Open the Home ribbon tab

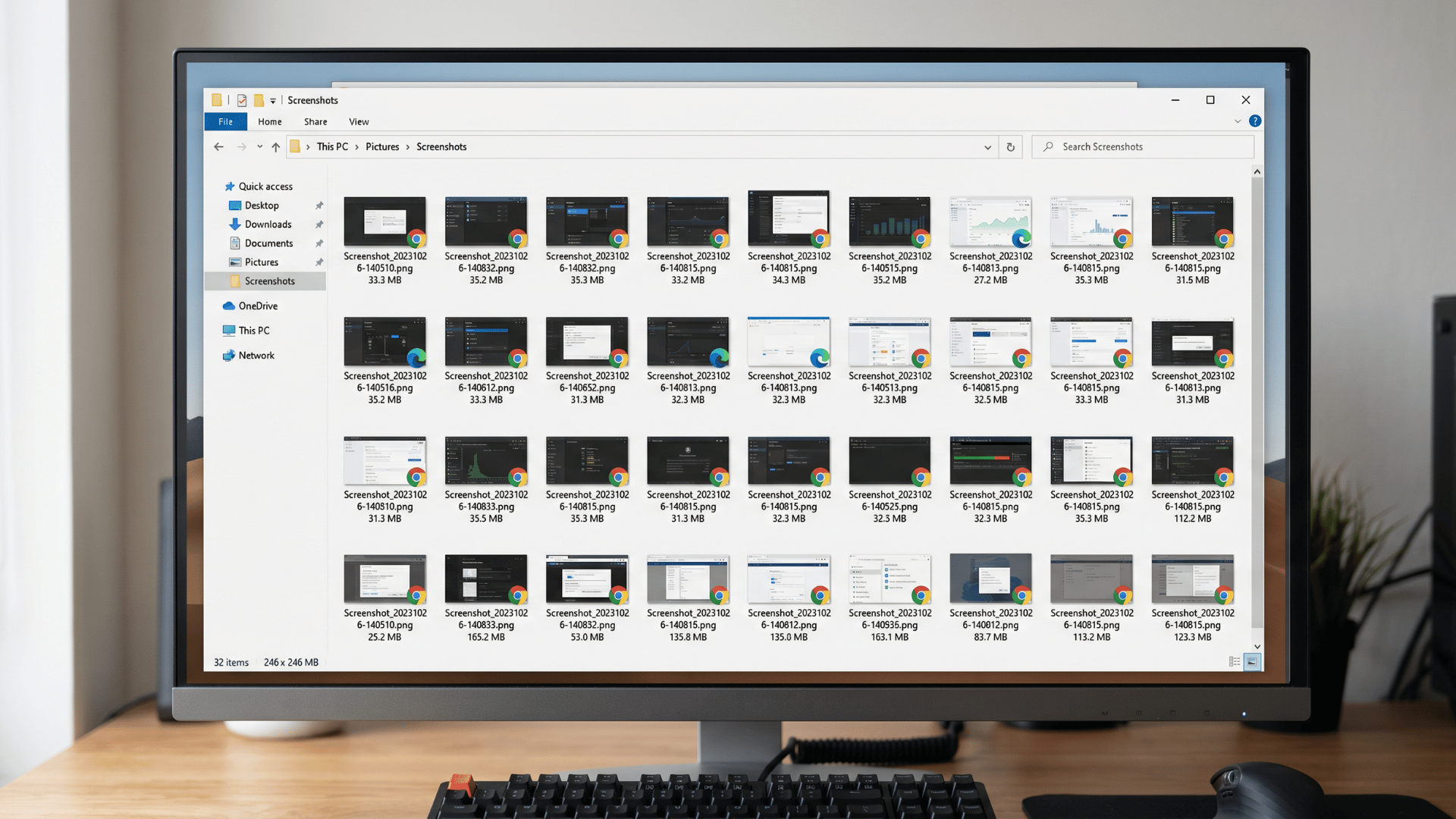tap(269, 122)
